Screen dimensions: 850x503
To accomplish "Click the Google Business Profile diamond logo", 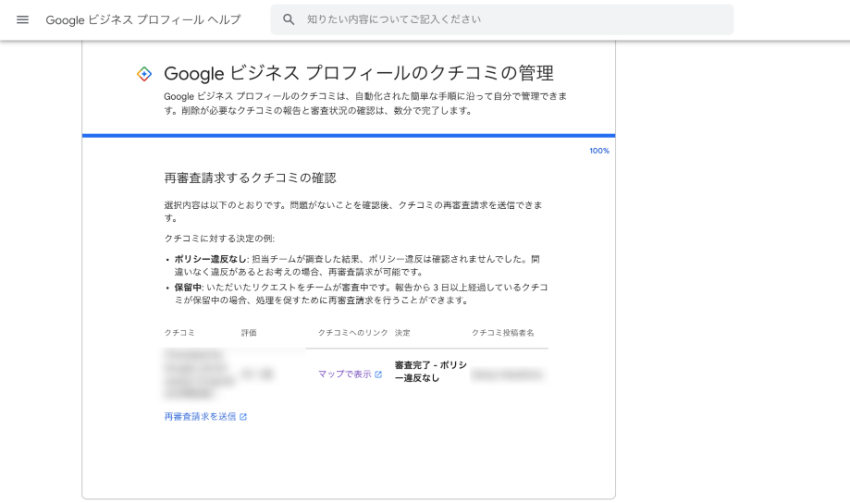I will 144,74.
